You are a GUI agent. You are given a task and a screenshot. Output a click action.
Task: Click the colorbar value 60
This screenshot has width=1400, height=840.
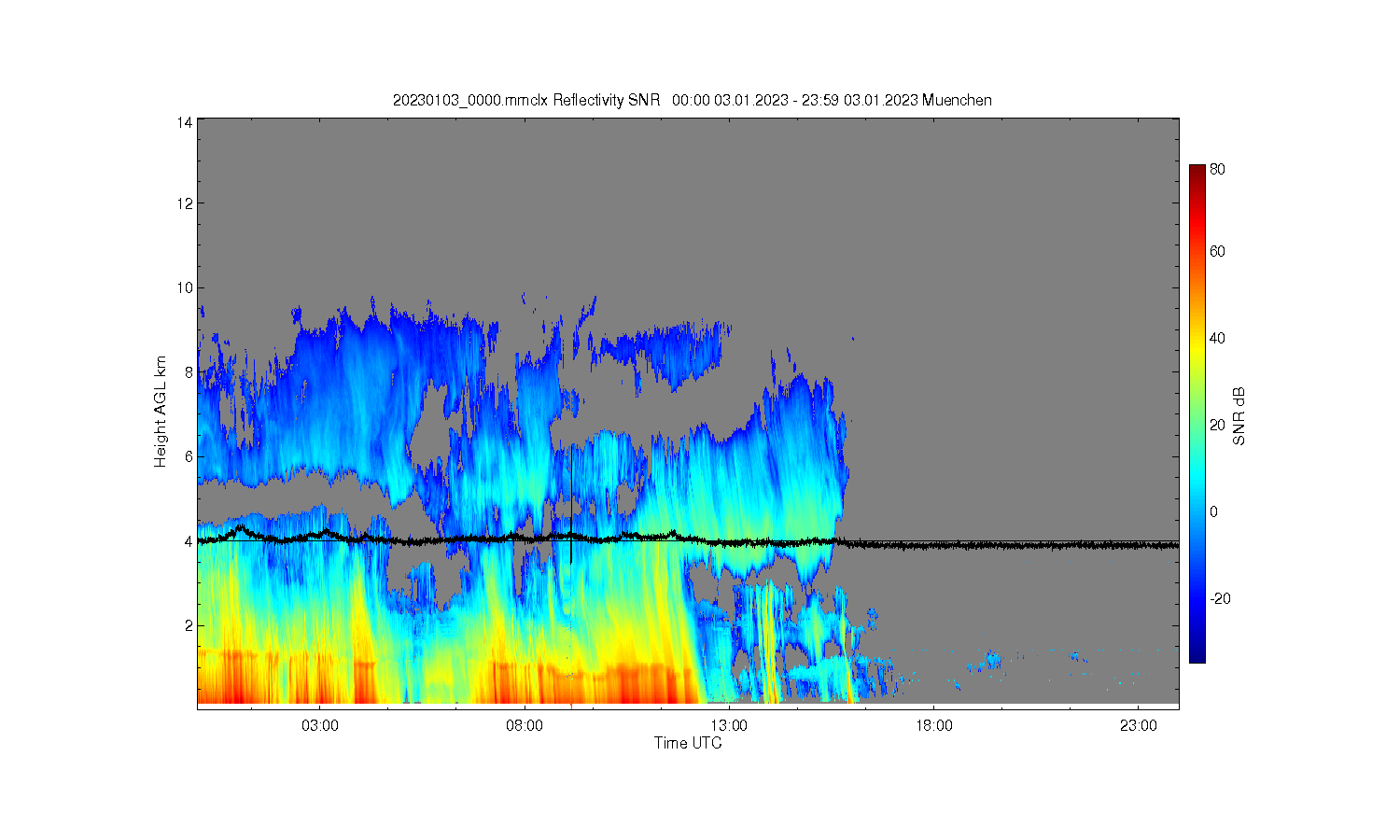1217,251
